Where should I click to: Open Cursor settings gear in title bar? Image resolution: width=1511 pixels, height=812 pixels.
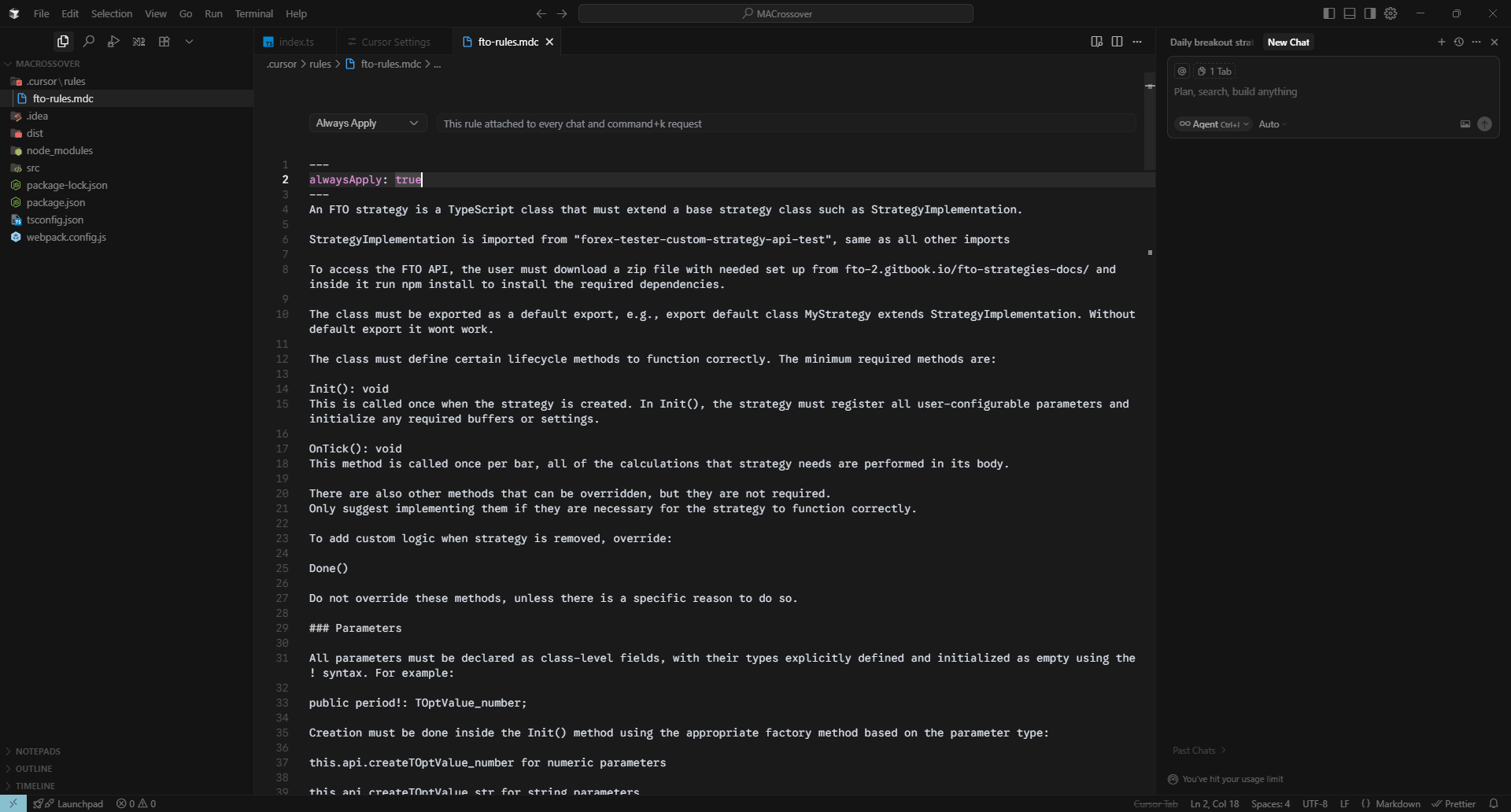coord(1391,13)
